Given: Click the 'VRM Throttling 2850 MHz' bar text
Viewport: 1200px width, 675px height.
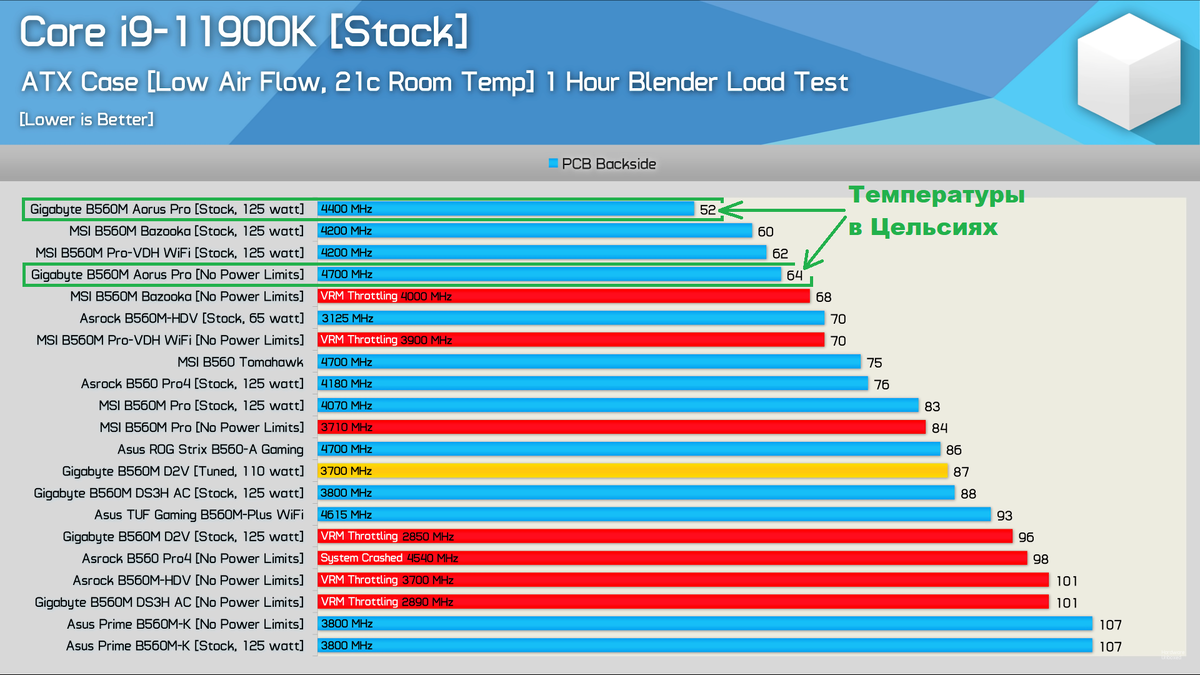Looking at the screenshot, I should pos(387,537).
